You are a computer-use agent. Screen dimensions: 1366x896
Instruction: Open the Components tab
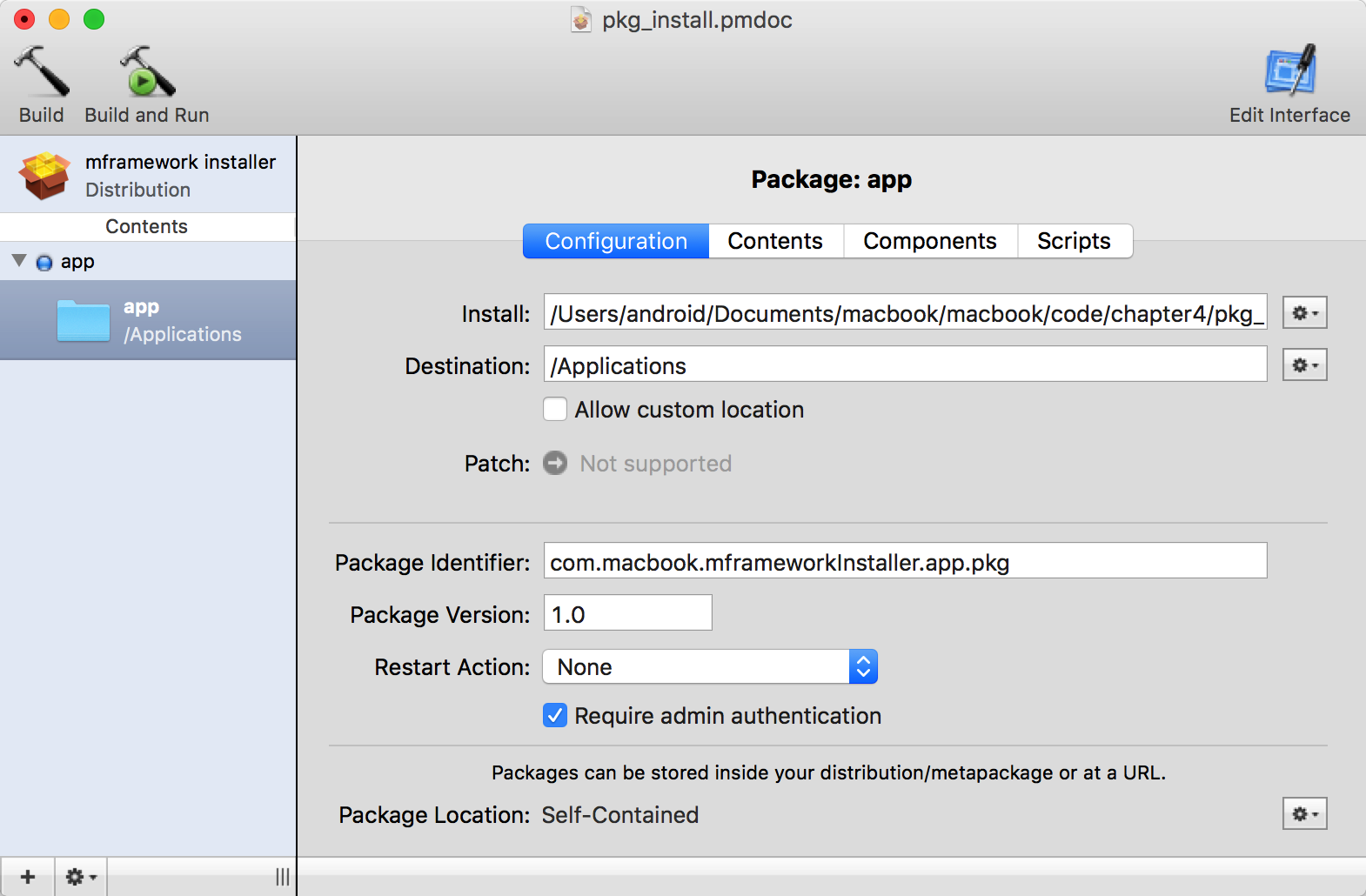(929, 241)
